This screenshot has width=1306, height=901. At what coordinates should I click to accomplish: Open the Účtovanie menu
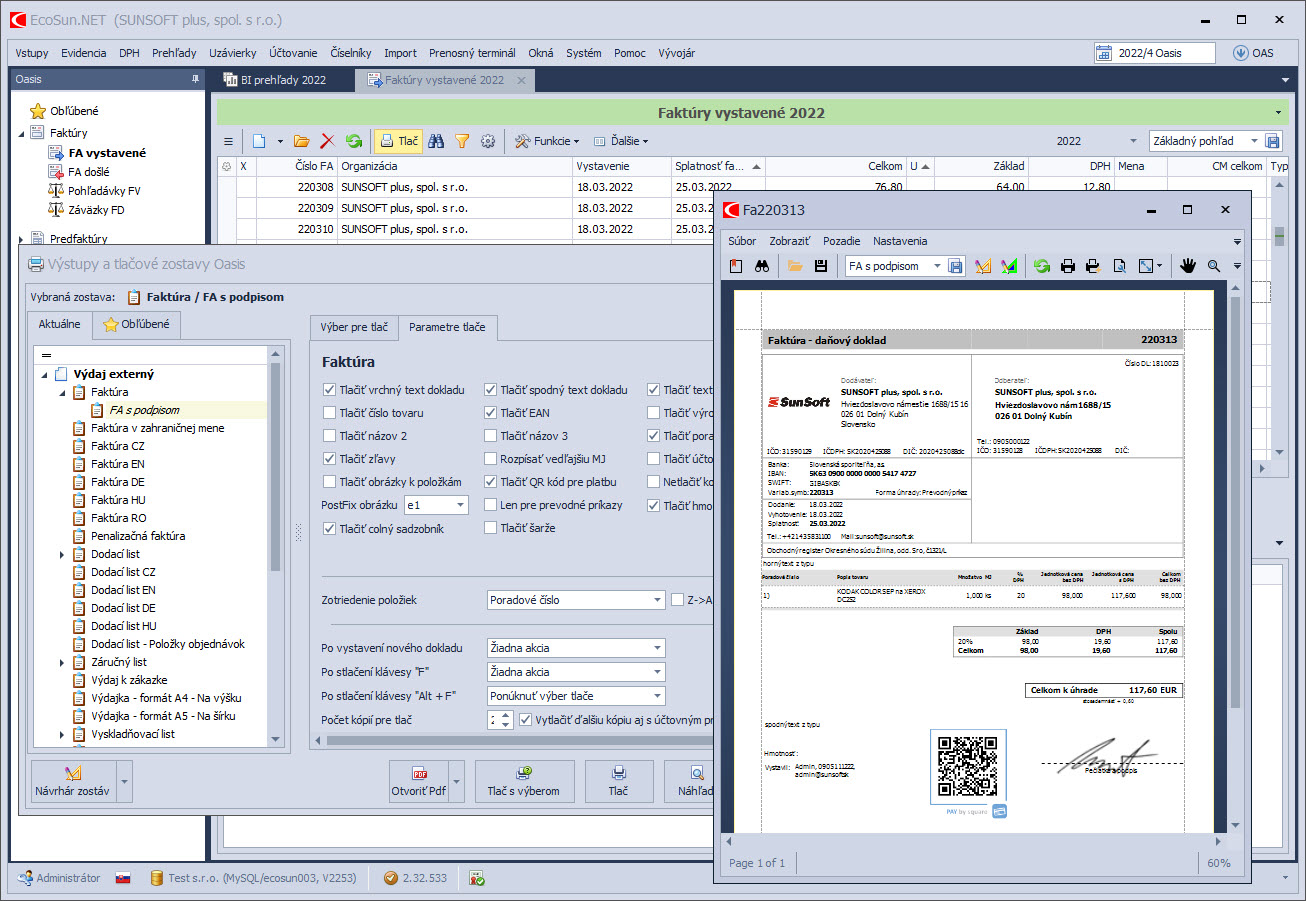[x=293, y=53]
